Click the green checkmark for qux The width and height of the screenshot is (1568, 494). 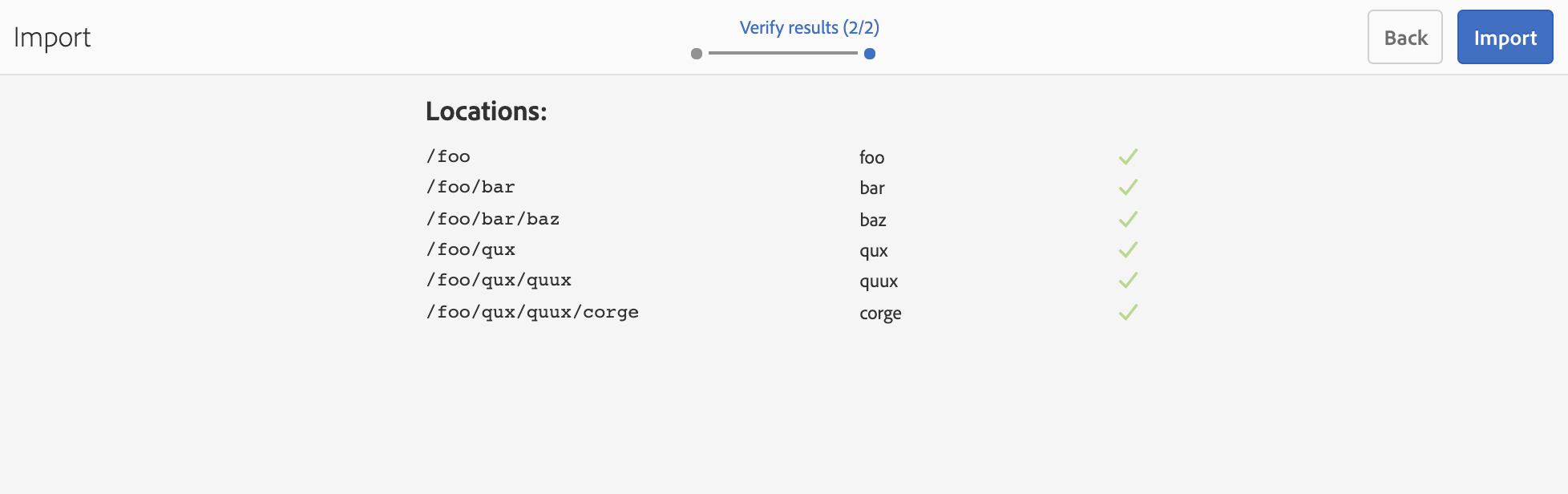tap(1128, 250)
